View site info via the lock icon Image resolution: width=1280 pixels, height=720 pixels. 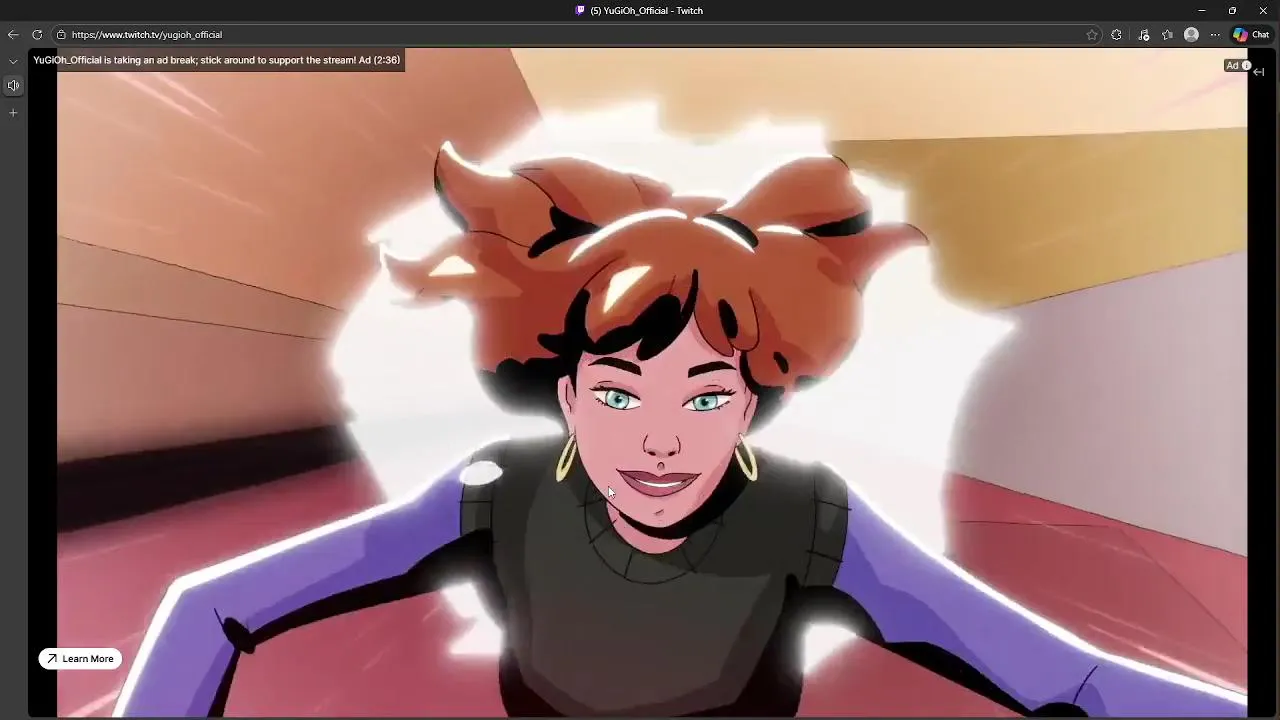point(62,34)
